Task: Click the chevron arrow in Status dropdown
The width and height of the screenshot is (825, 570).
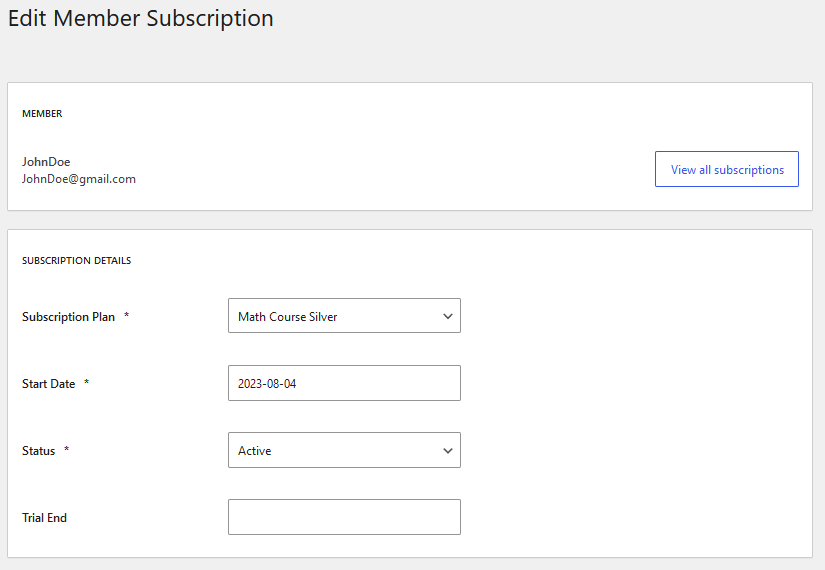Action: (x=448, y=451)
